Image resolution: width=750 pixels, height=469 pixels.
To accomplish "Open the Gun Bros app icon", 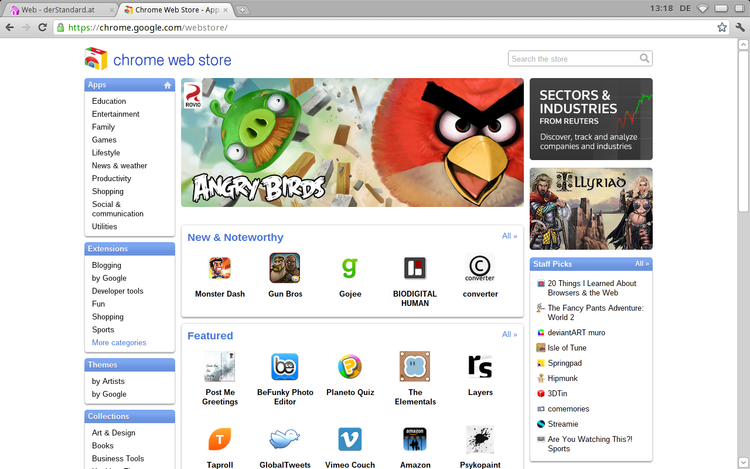I will (x=284, y=268).
